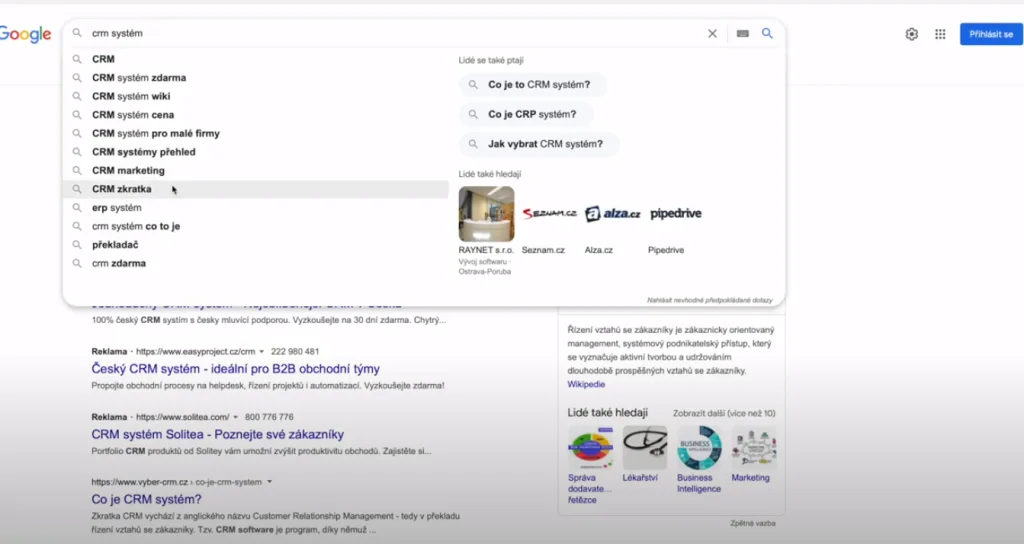This screenshot has height=544, width=1024.
Task: Open the Google apps grid
Action: pos(940,34)
